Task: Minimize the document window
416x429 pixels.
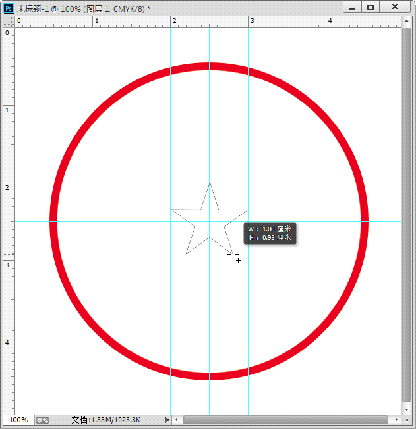Action: pyautogui.click(x=352, y=8)
